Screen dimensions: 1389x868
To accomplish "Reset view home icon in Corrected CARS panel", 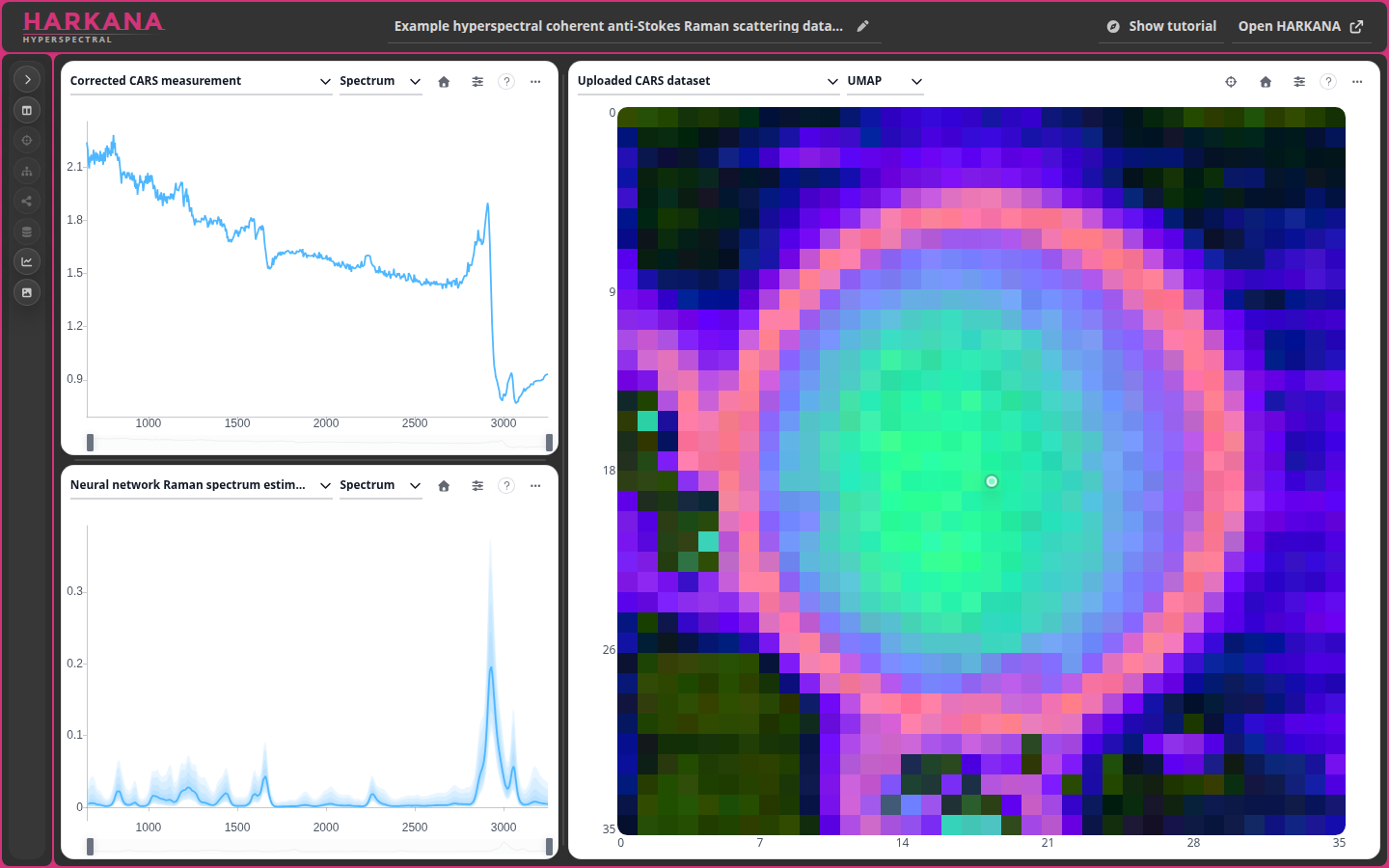I will click(444, 82).
